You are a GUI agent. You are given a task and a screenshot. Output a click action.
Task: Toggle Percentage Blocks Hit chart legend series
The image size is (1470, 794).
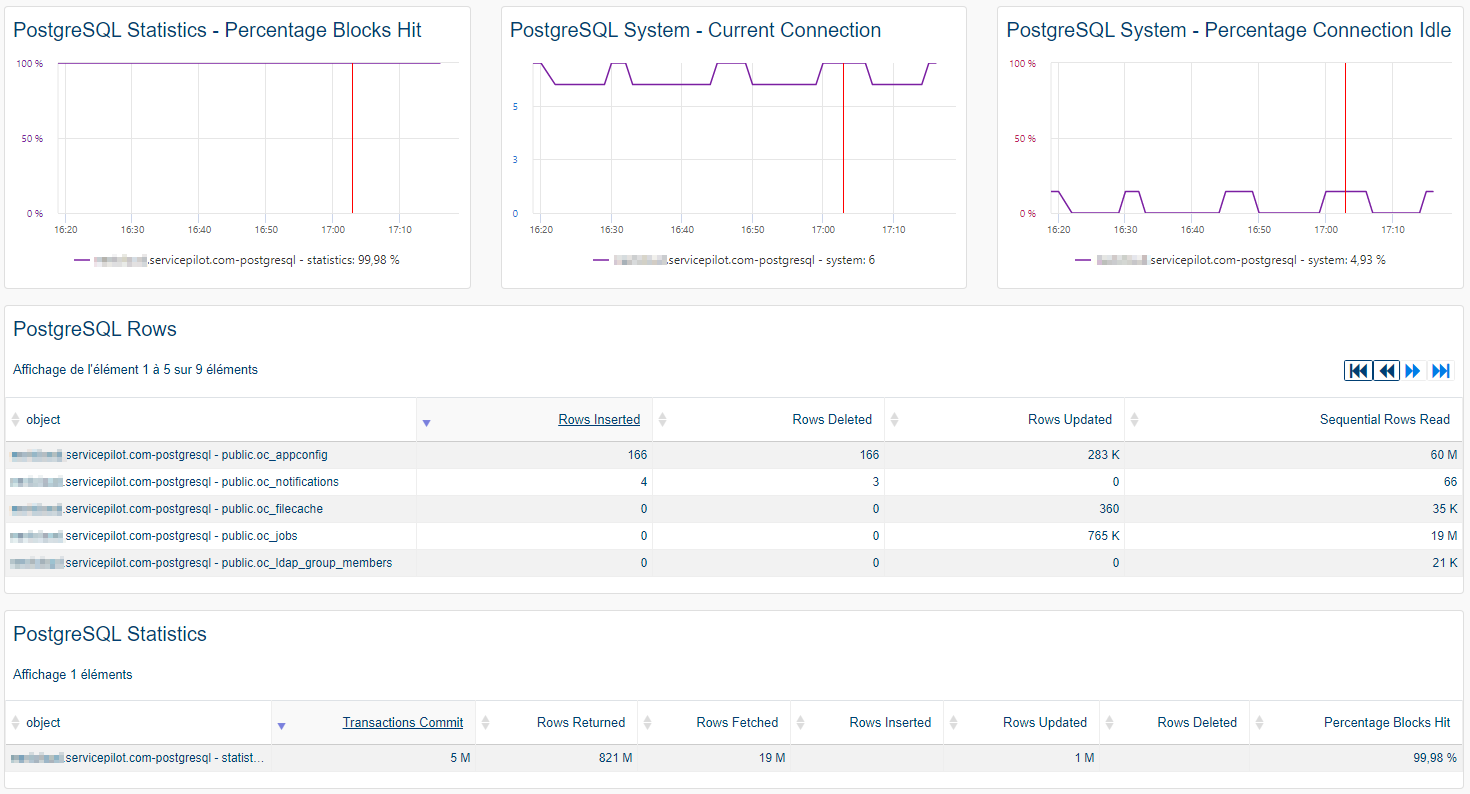point(237,260)
